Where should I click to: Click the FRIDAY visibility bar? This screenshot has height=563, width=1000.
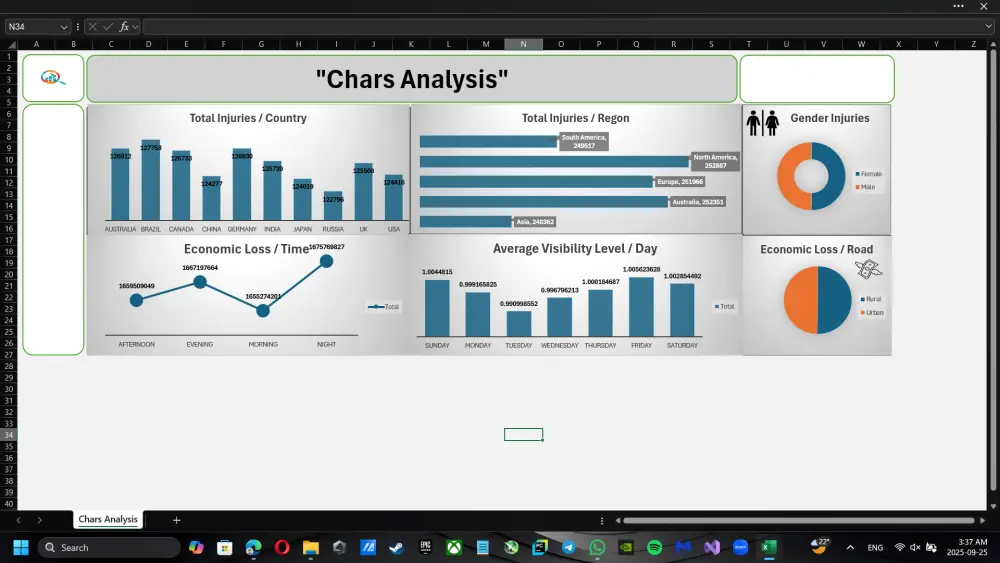click(642, 307)
